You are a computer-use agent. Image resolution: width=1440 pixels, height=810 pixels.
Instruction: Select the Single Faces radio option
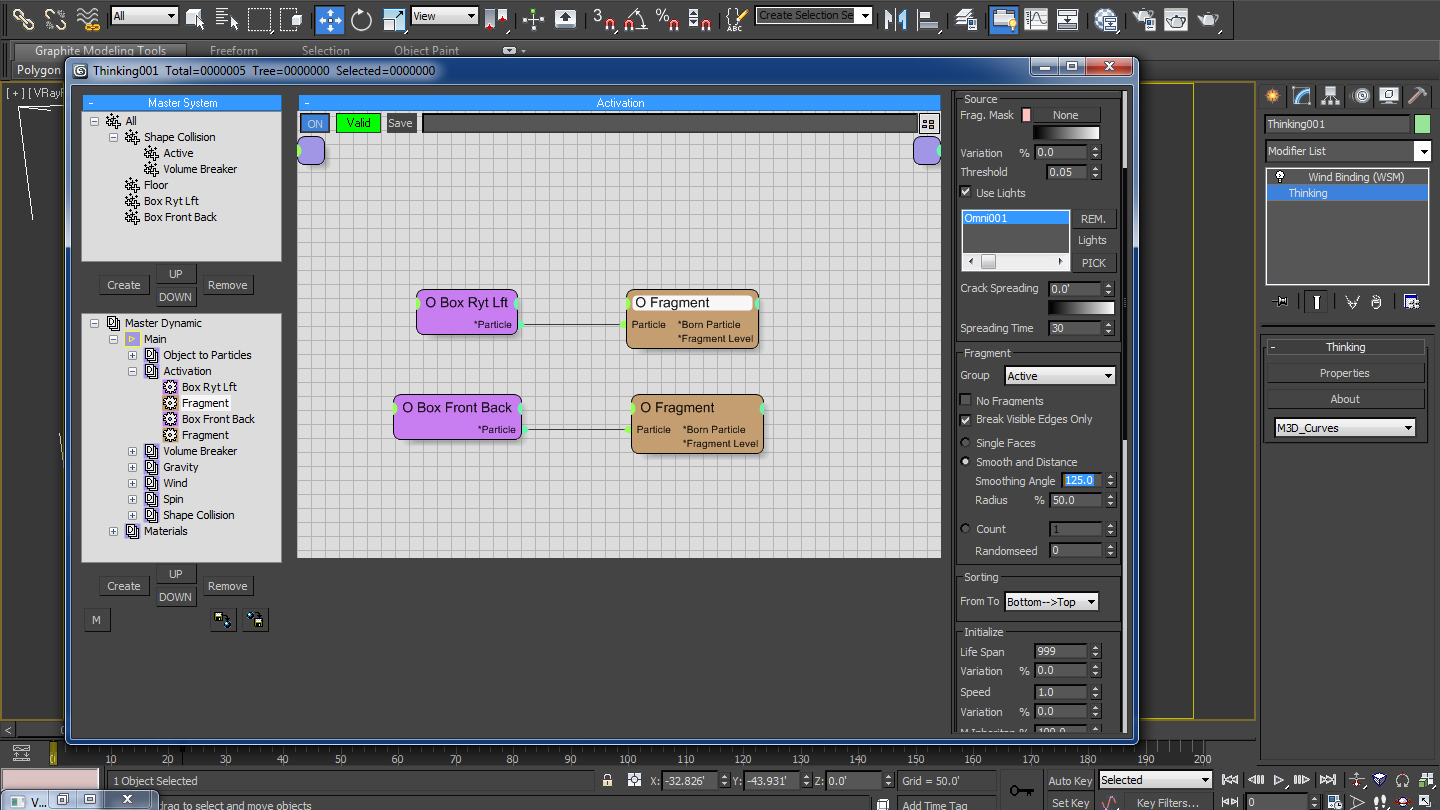966,443
